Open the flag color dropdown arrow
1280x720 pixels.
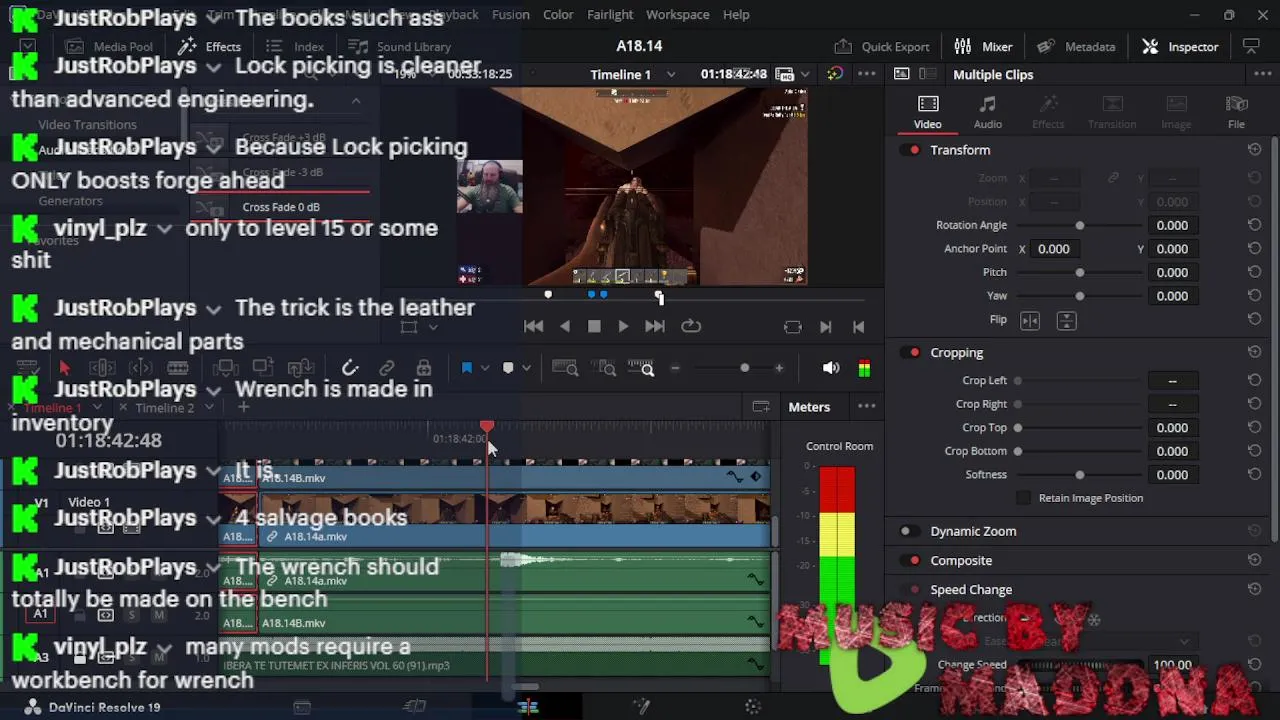(x=485, y=368)
